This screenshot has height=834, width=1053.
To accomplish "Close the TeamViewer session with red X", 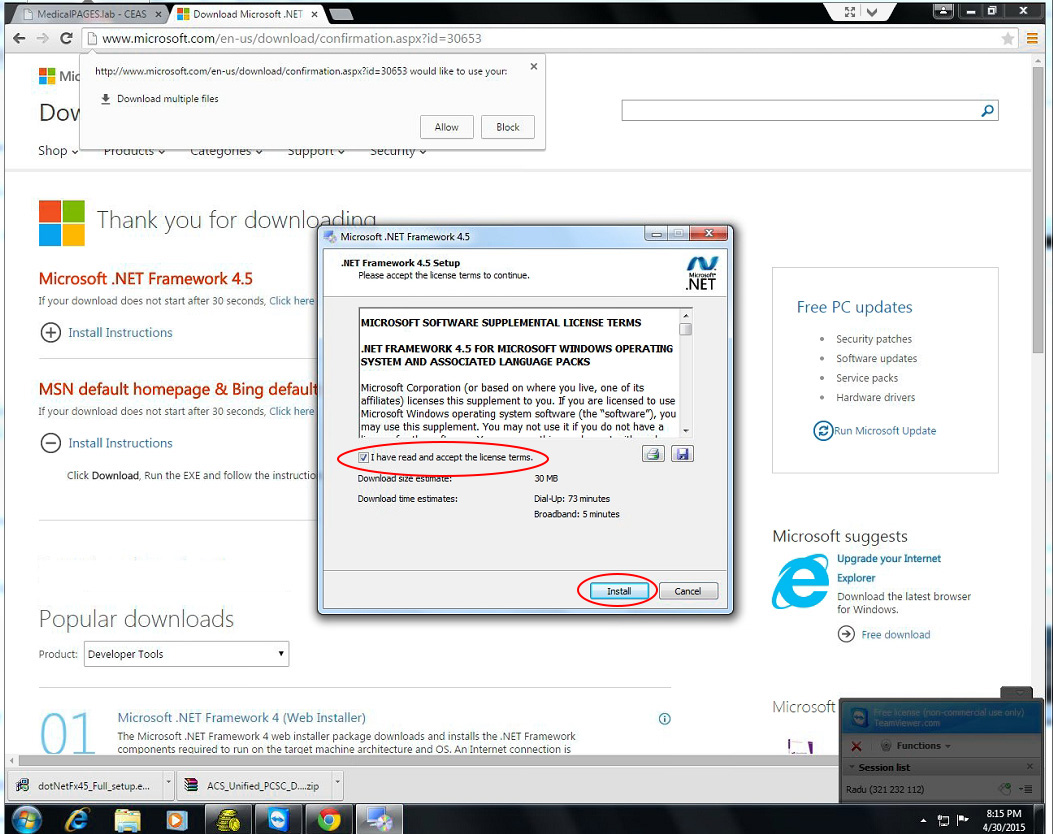I will (x=856, y=746).
